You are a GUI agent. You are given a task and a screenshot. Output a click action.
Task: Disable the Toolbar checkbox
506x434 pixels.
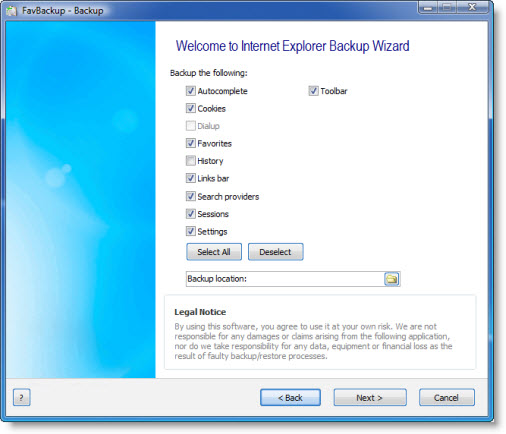pyautogui.click(x=313, y=91)
